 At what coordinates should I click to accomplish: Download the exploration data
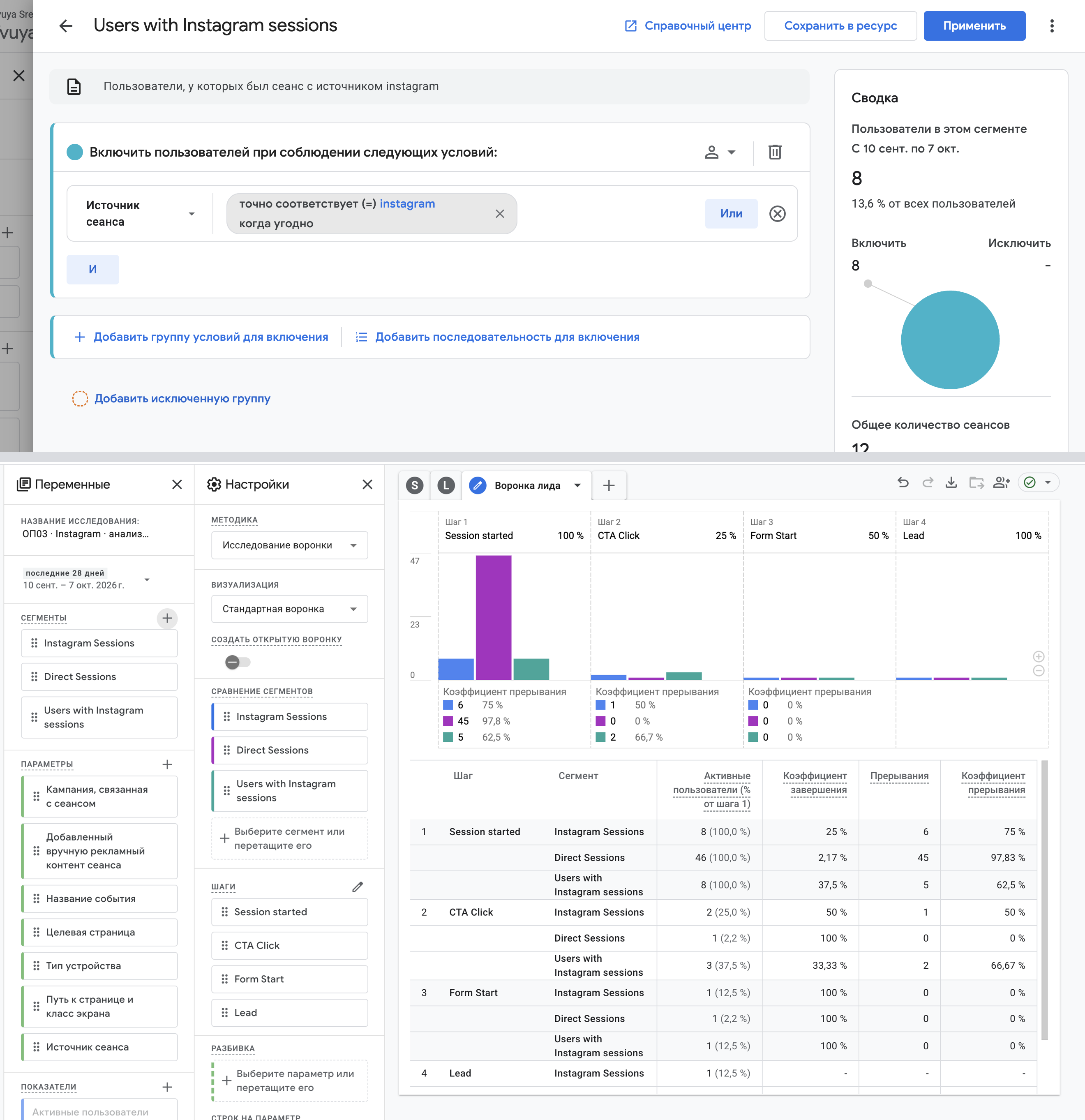(x=951, y=483)
